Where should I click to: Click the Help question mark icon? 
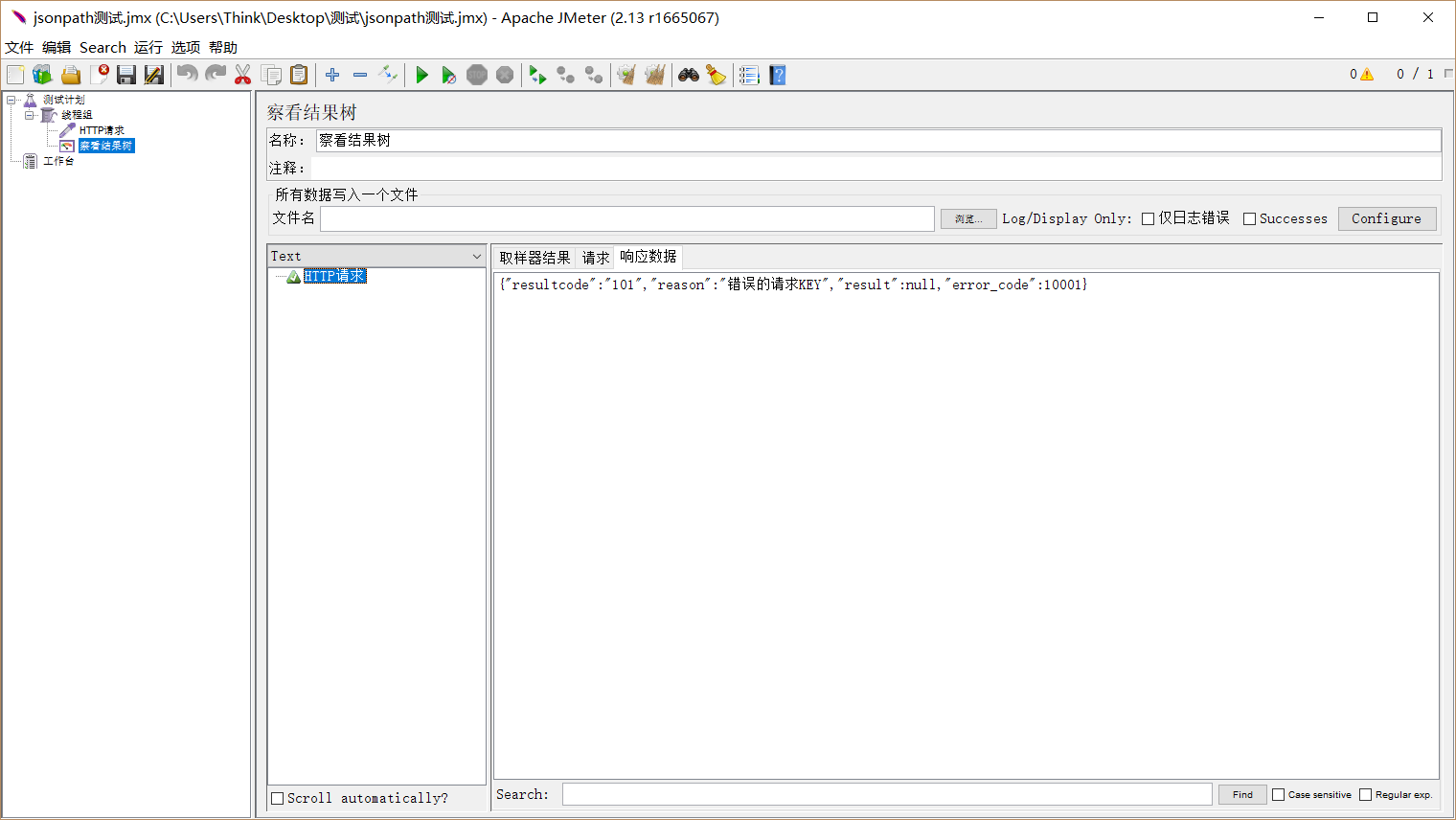pyautogui.click(x=777, y=75)
